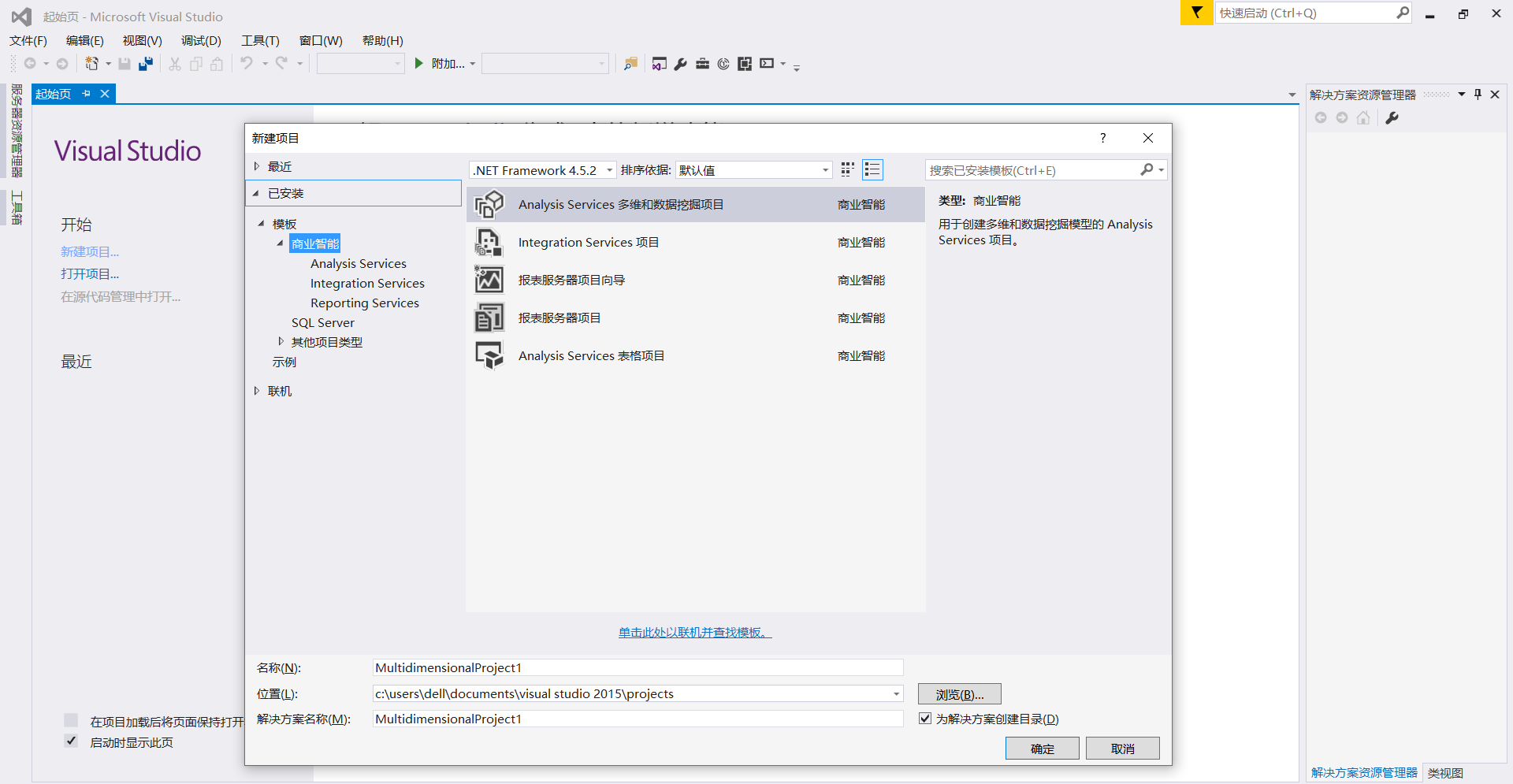Open the solution explorer Home view
This screenshot has width=1513, height=784.
coord(1363,117)
